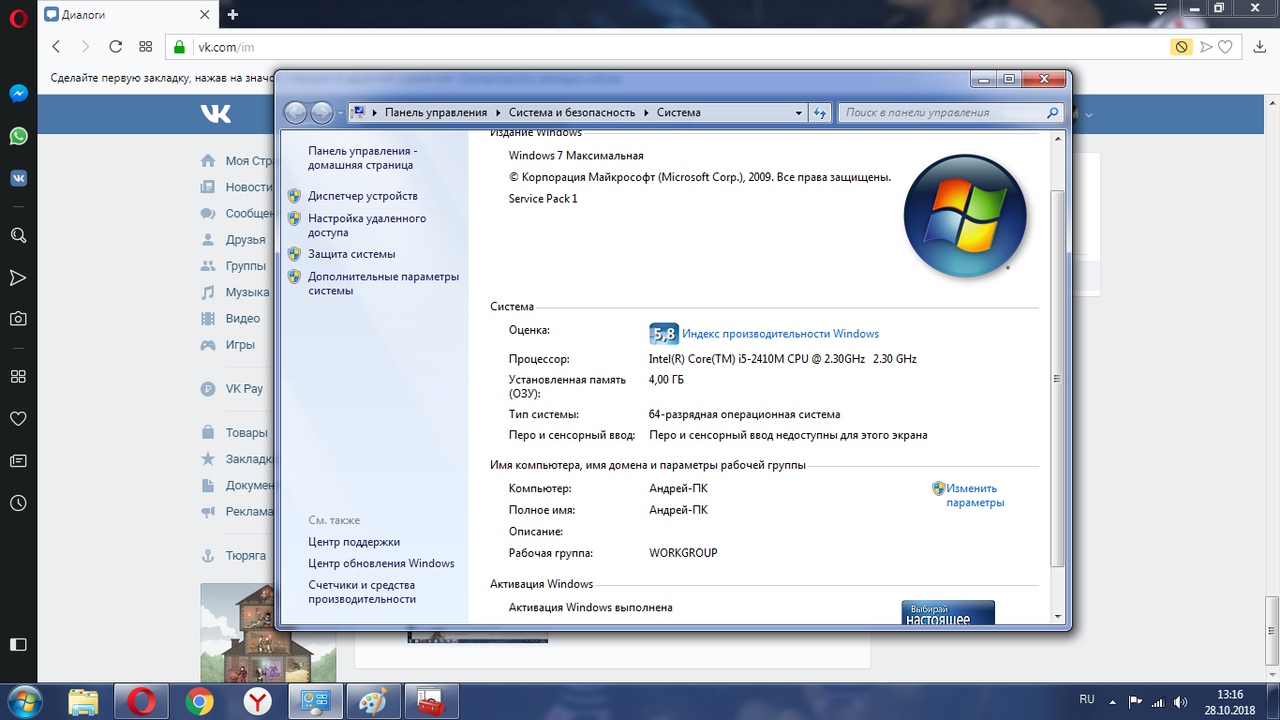
Task: Open history clock icon in Opera sidebar
Action: (x=18, y=504)
